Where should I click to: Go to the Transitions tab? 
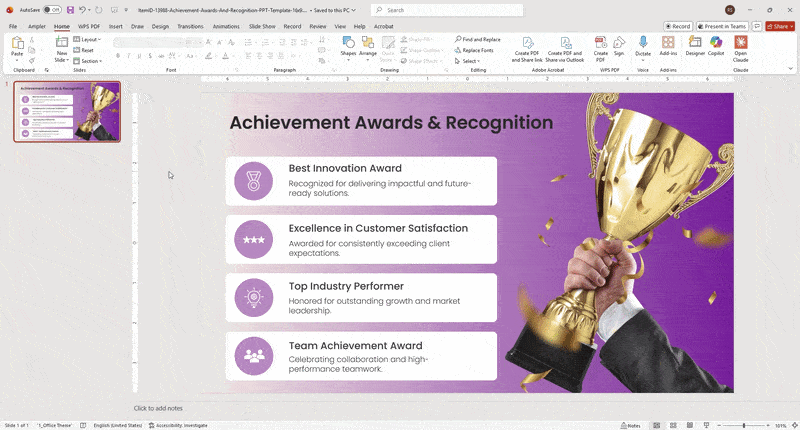[190, 26]
